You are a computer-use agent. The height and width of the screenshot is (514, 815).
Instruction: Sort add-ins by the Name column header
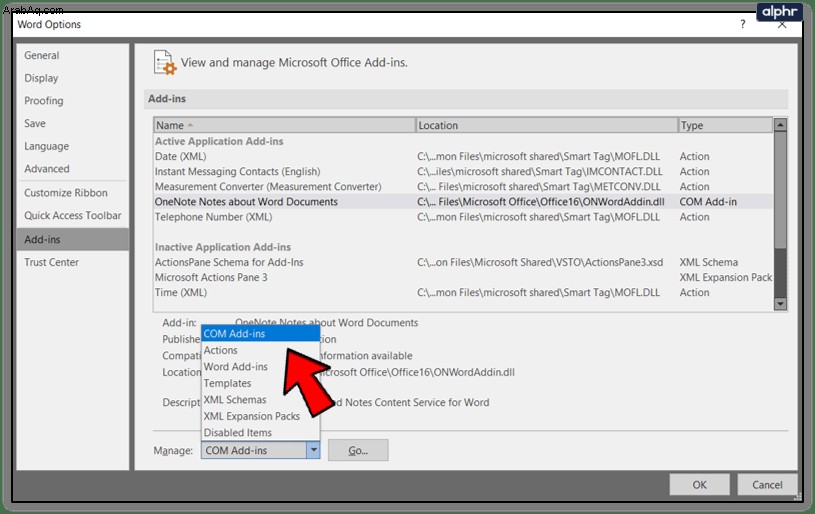coord(284,125)
